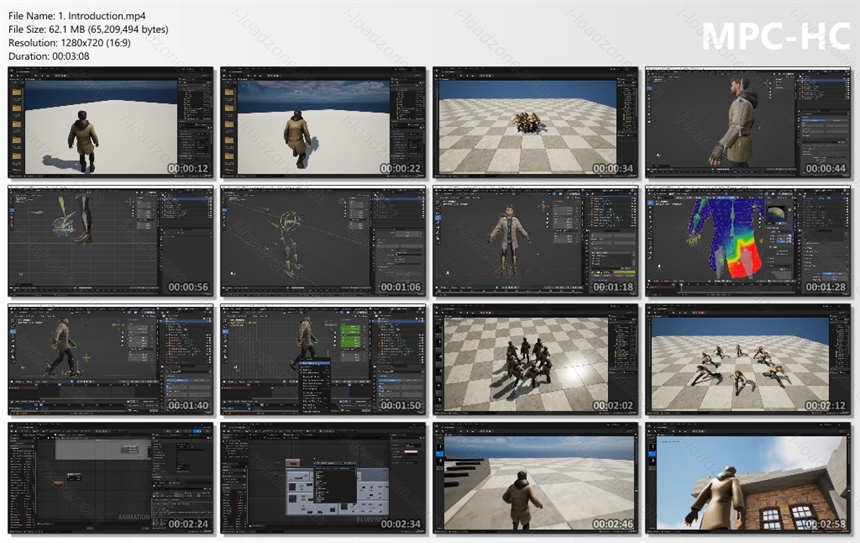
Task: Open the thumbnail stamped 00:02:58
Action: point(748,478)
